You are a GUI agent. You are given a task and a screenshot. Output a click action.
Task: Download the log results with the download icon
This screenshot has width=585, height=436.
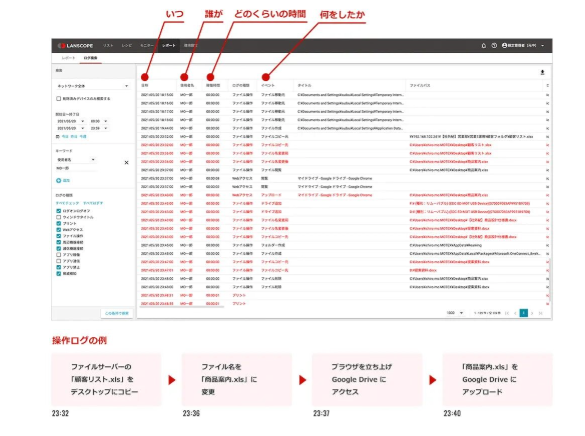coord(542,72)
